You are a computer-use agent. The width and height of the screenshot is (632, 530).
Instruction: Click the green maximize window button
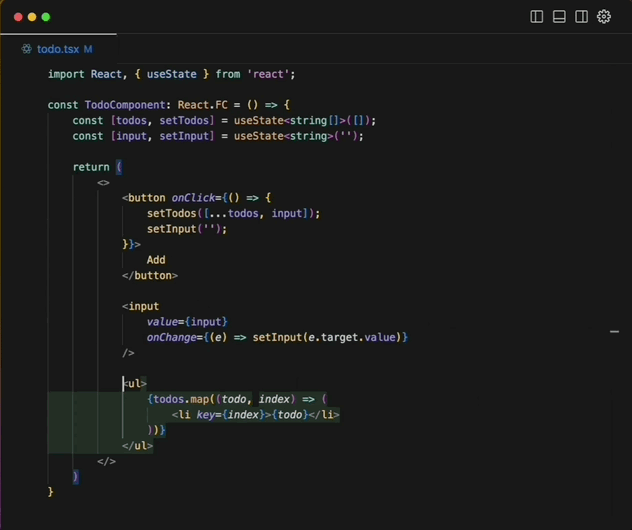pos(46,17)
